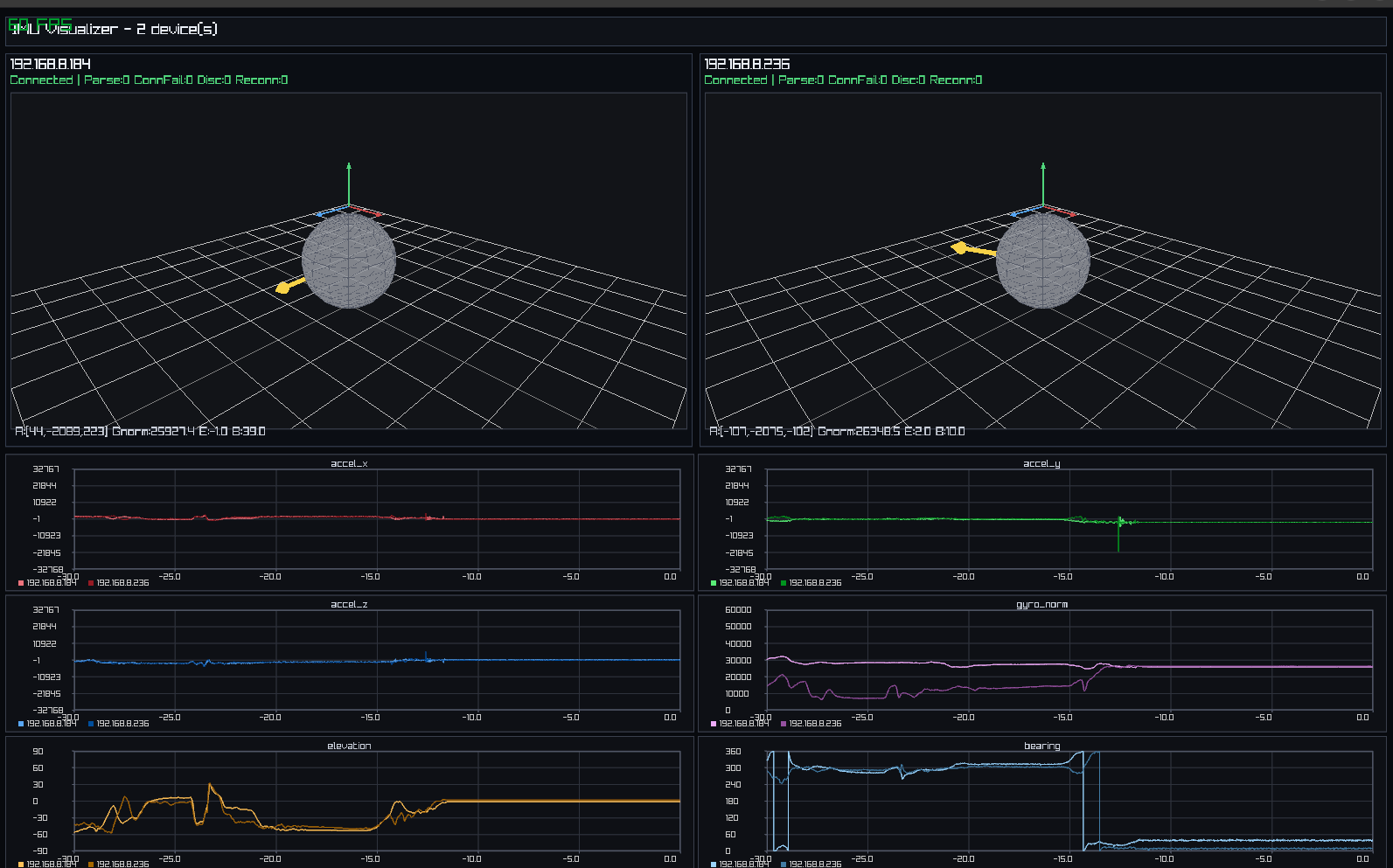Click the 192.168.8.236 device address header
This screenshot has width=1393, height=868.
747,64
